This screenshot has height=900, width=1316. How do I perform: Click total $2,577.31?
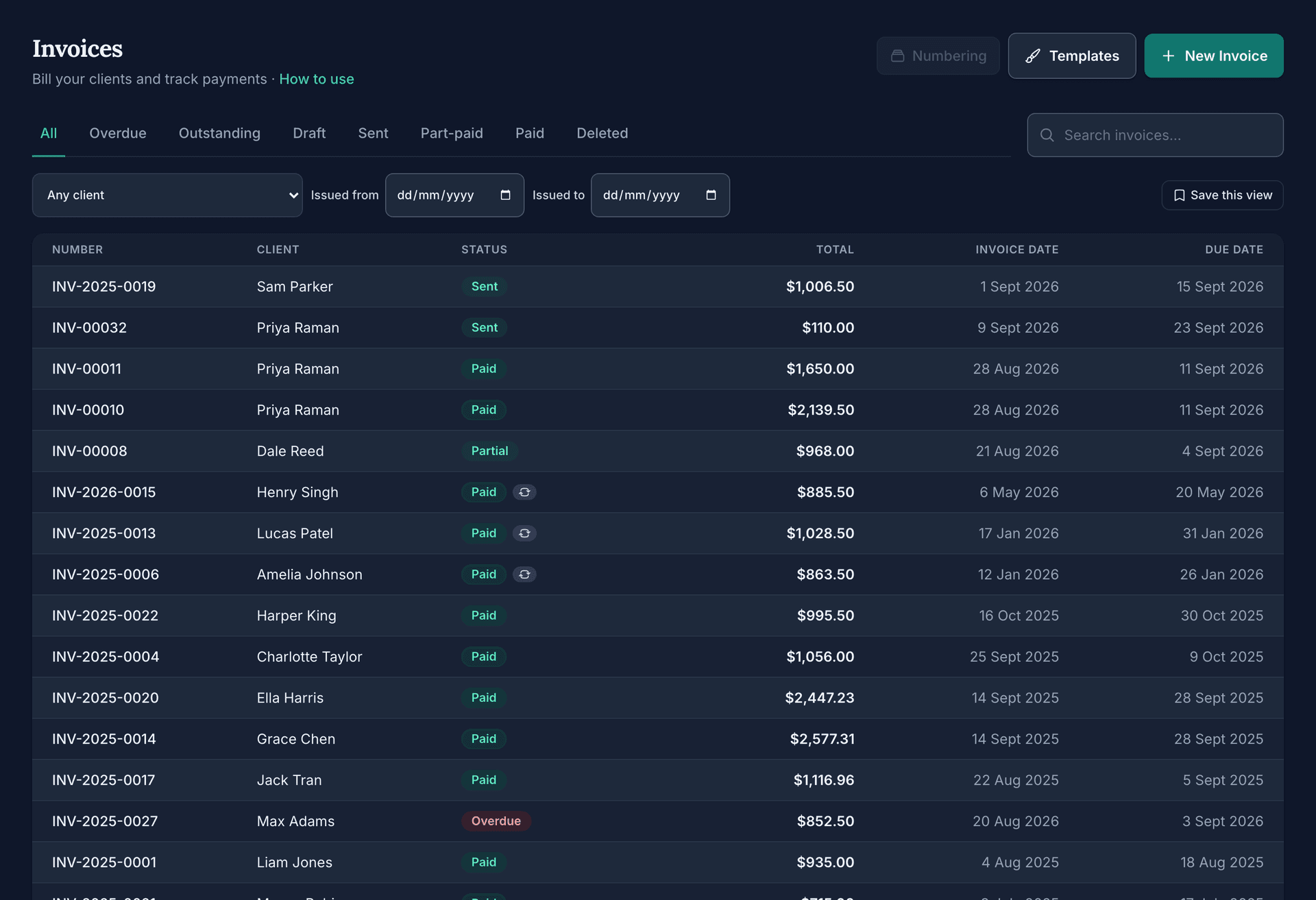tap(822, 739)
